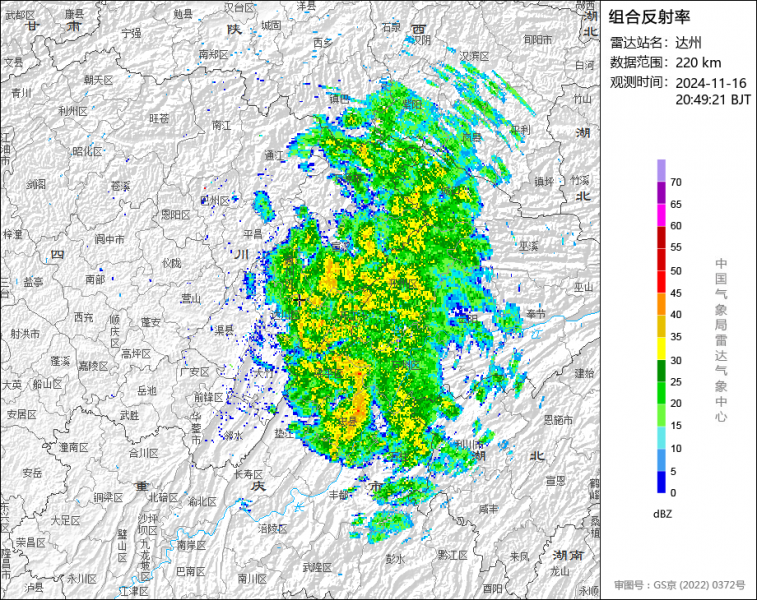Click the Dazhou radar station cross marker
Screen dimensions: 757x600
299,299
